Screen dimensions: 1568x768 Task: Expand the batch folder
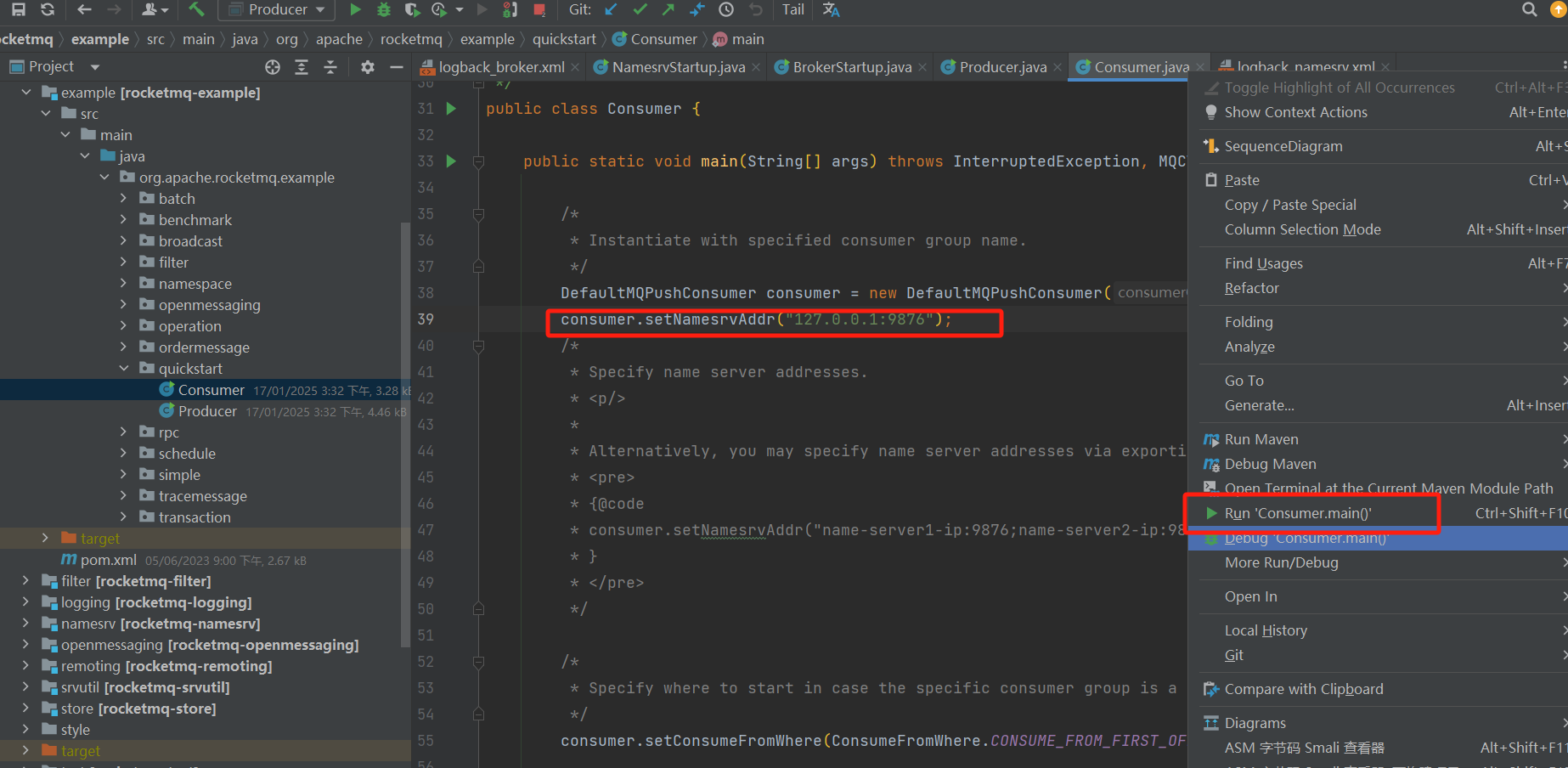coord(124,199)
